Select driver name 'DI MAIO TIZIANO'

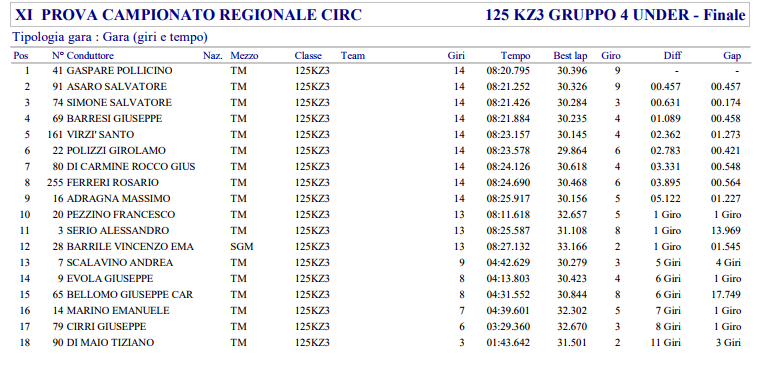point(110,343)
